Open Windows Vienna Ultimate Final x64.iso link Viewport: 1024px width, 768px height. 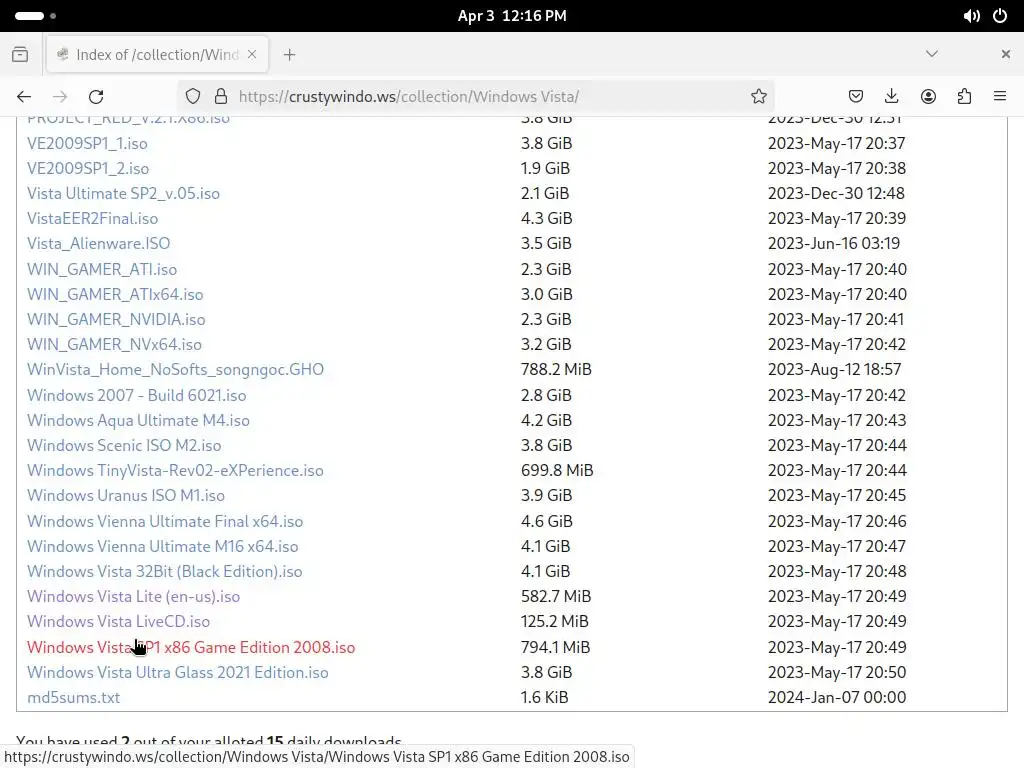click(165, 521)
